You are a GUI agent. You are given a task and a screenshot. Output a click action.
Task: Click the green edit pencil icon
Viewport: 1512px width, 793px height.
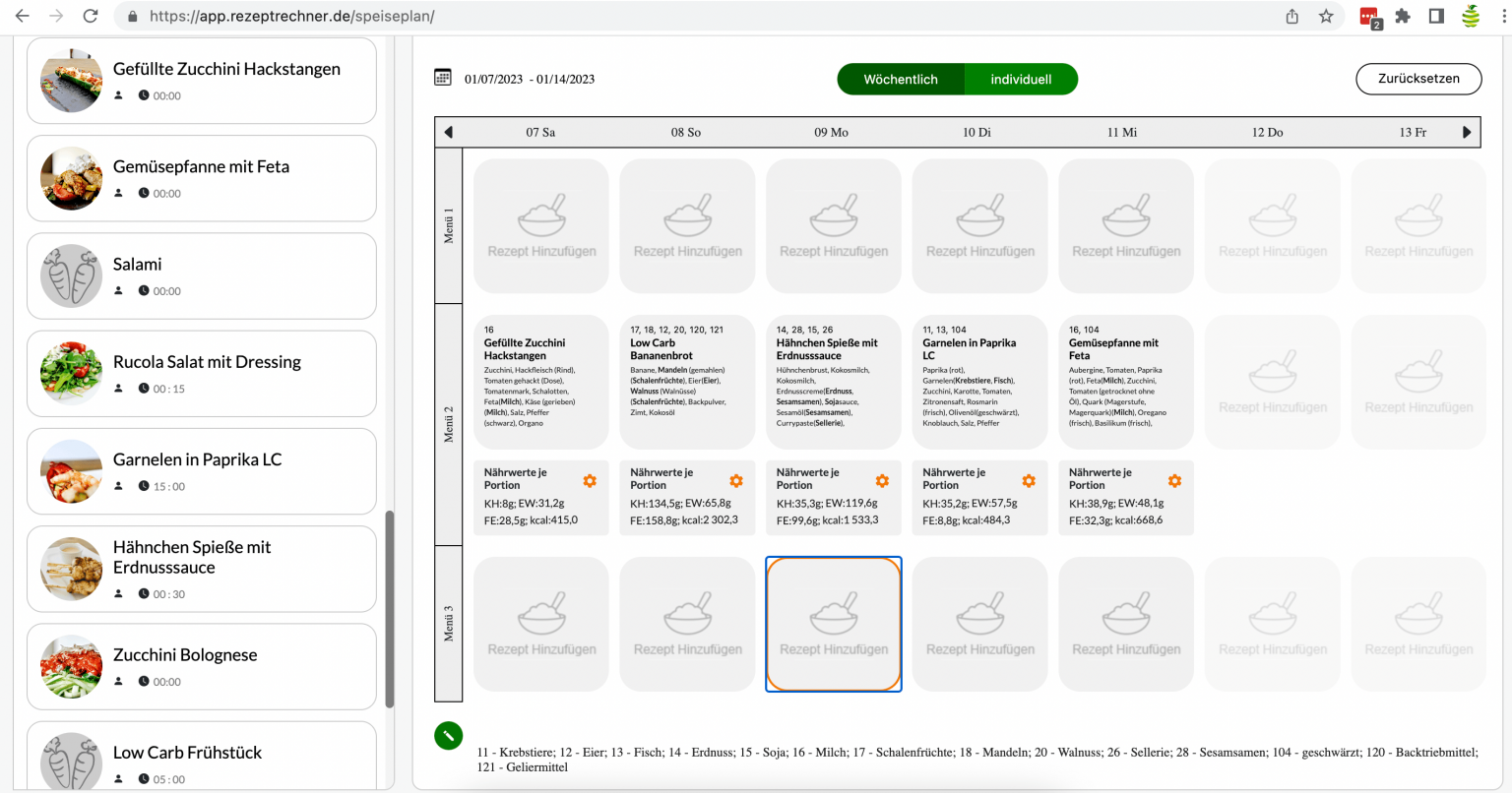tap(448, 735)
